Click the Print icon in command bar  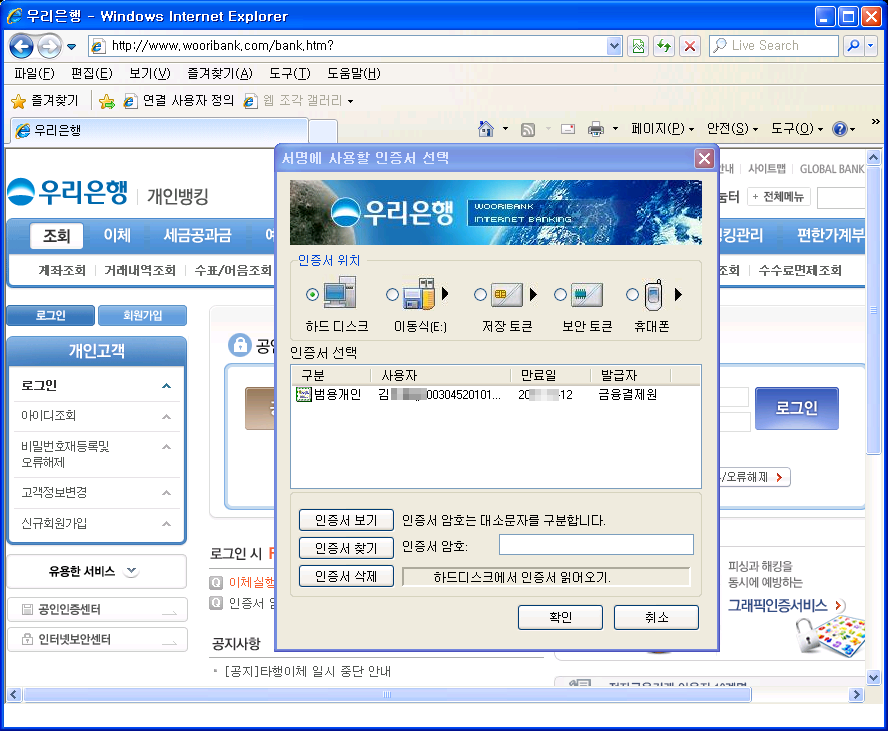596,130
